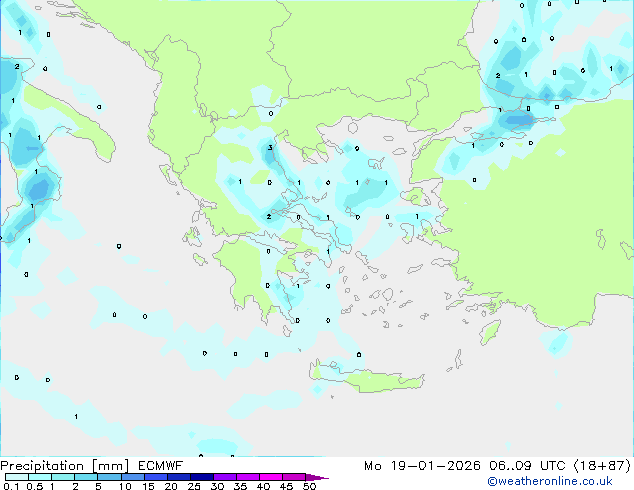Image resolution: width=634 pixels, height=490 pixels.
Task: Click the legend swatch between 0.1 and 0.5
Action: (x=17, y=477)
